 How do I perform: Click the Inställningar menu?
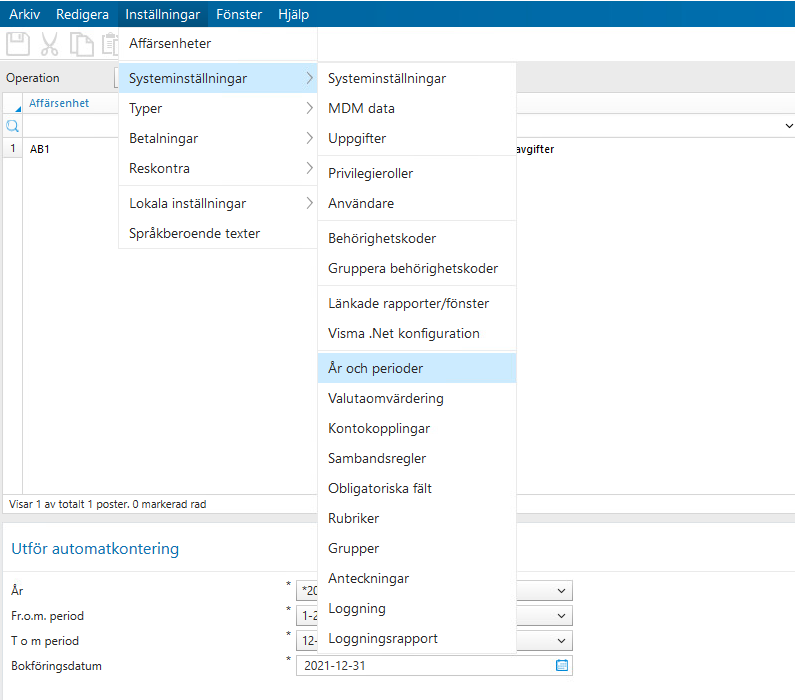[x=162, y=14]
